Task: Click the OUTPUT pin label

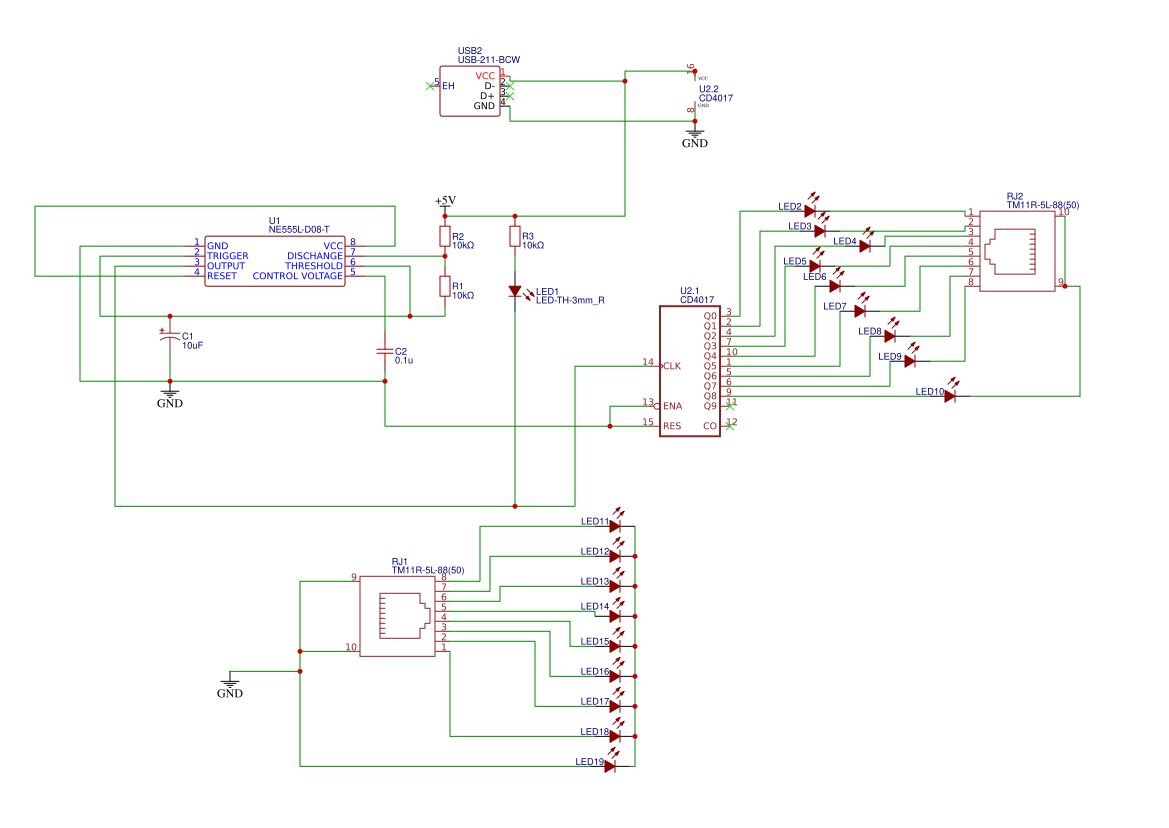Action: point(226,266)
